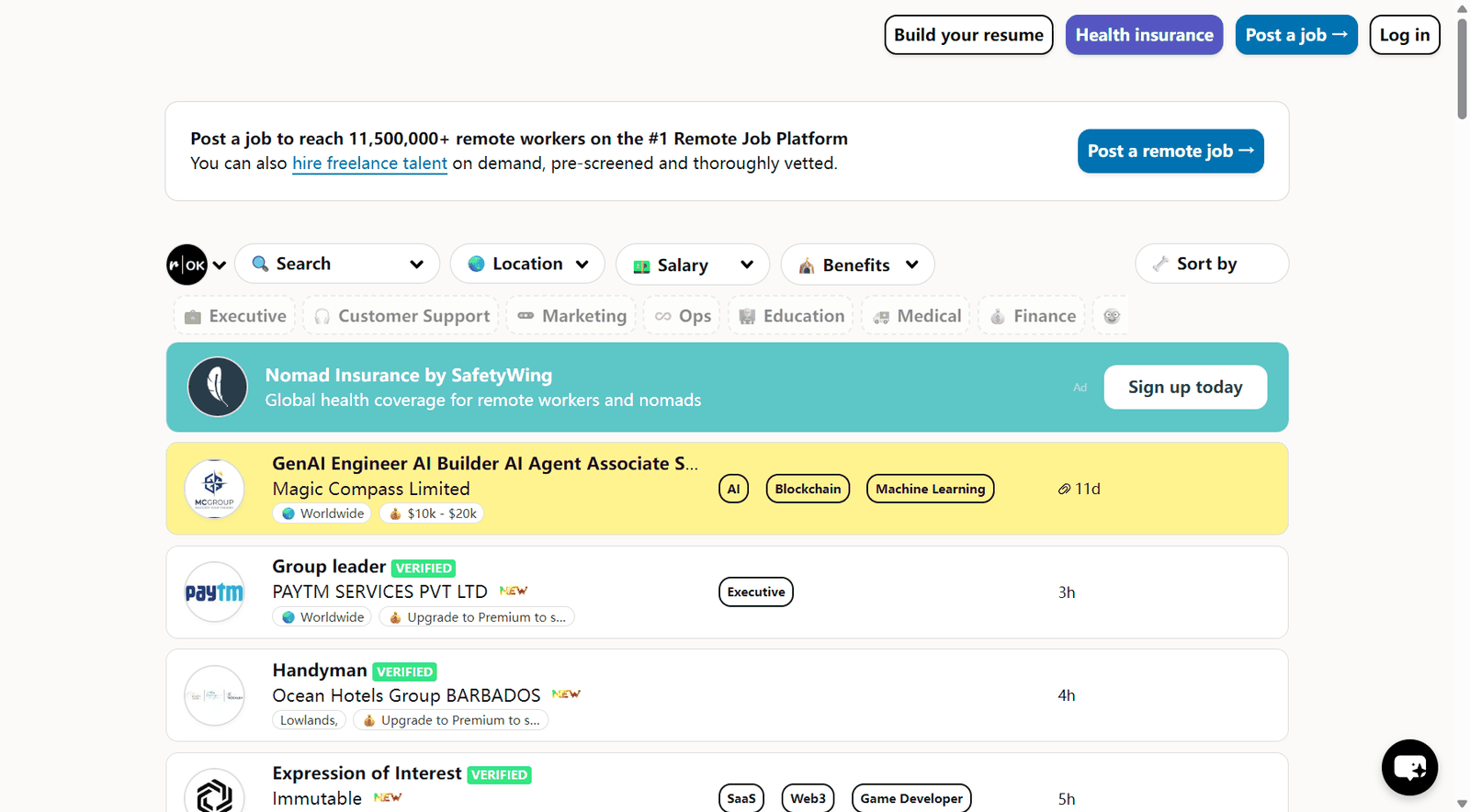Viewport: 1470px width, 812px height.
Task: Open the Group leader job listing
Action: click(329, 567)
